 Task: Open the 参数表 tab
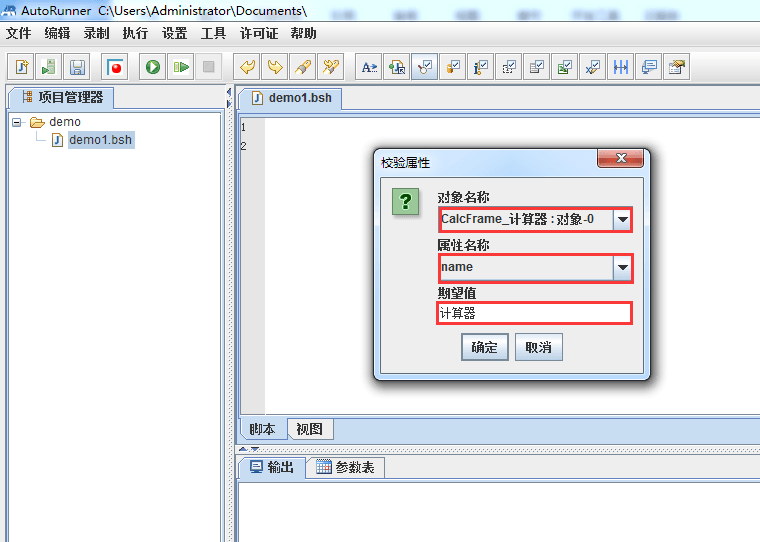click(345, 467)
